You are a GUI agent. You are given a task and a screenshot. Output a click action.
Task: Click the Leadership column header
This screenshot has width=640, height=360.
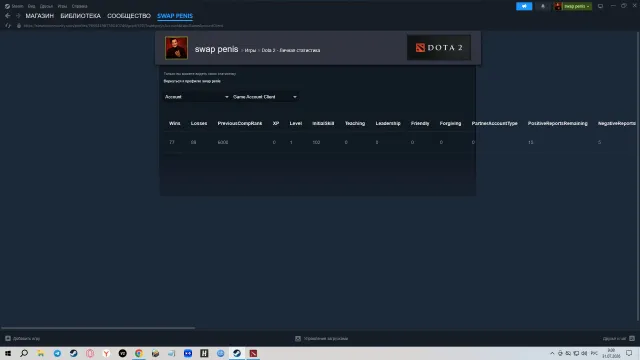[x=388, y=123]
